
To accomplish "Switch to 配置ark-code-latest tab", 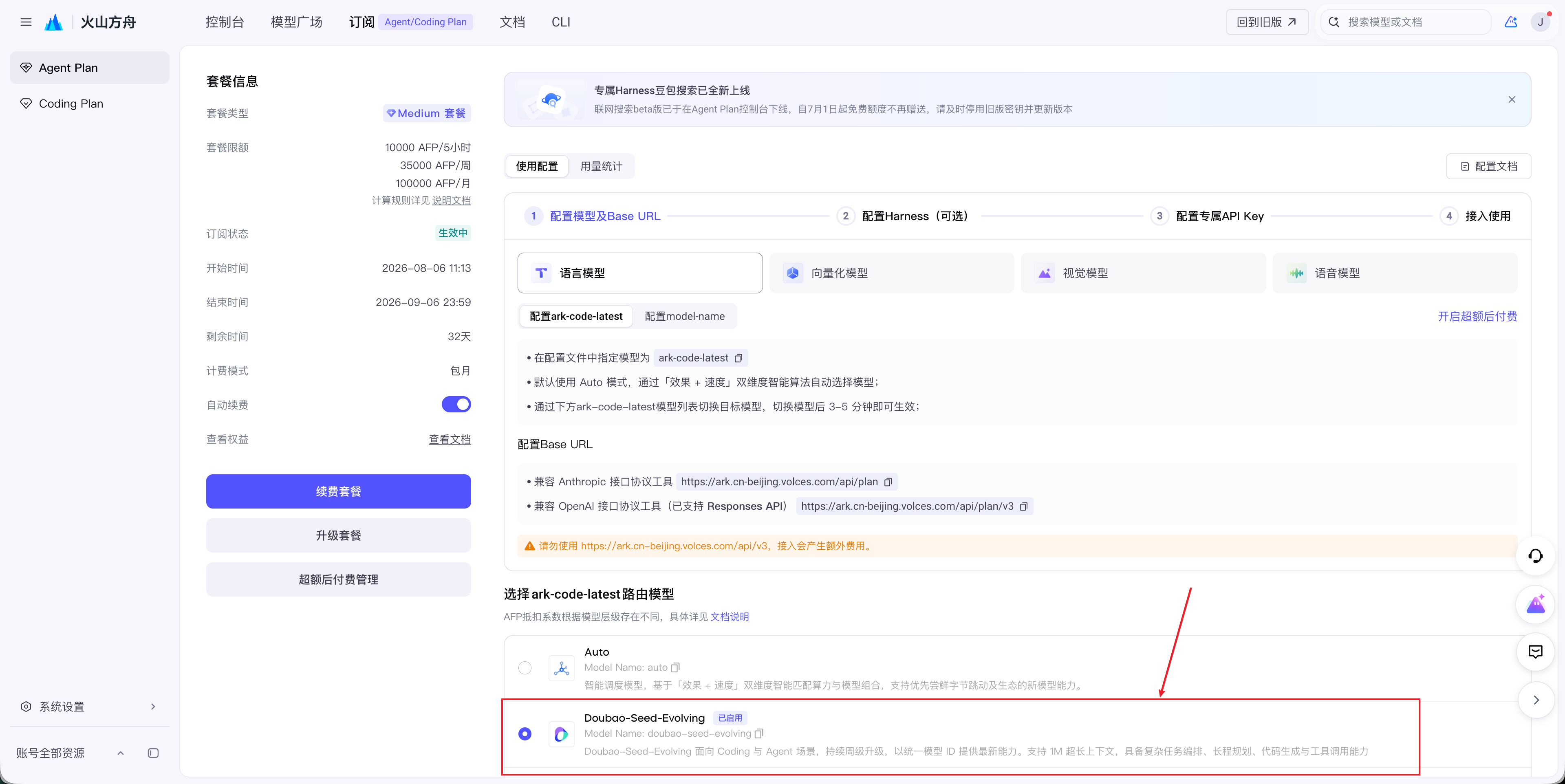I will (x=576, y=316).
